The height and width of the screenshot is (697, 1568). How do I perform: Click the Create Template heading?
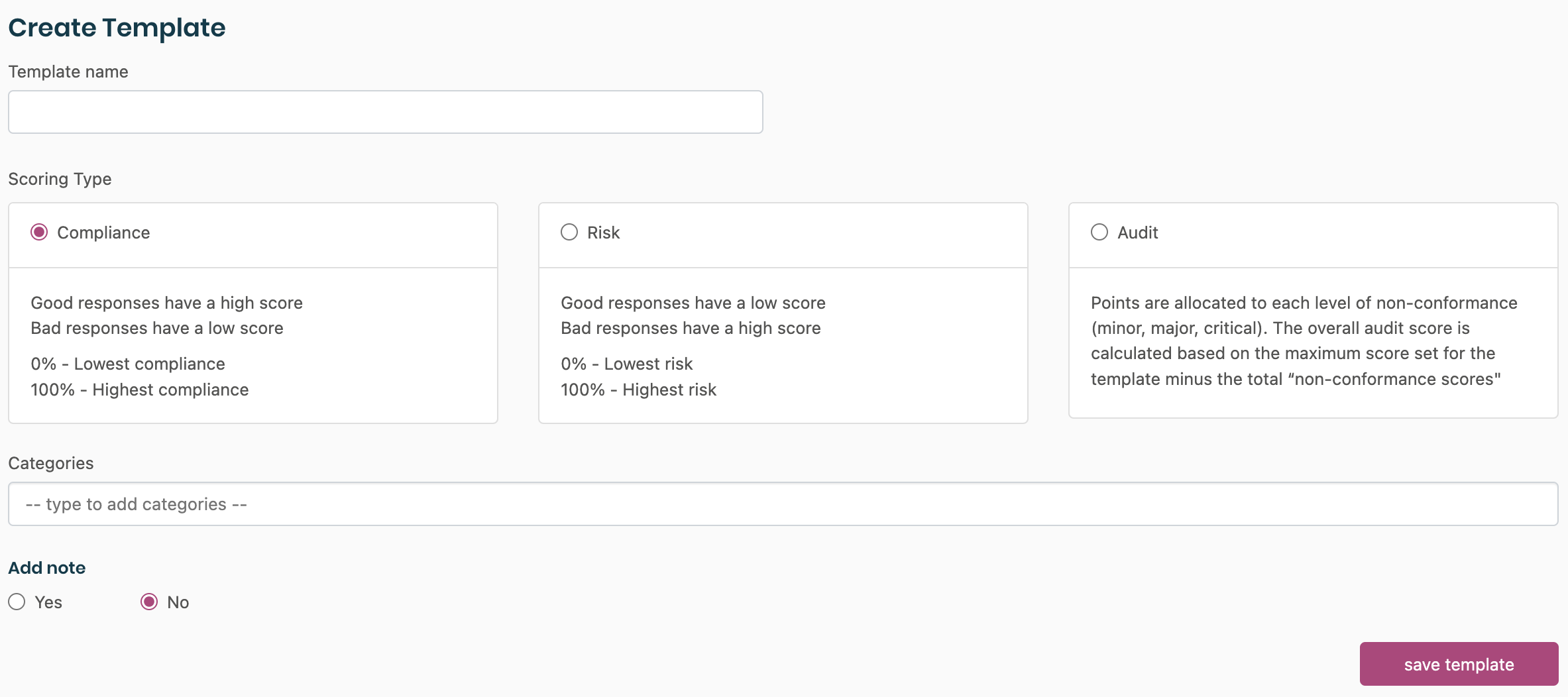(117, 28)
